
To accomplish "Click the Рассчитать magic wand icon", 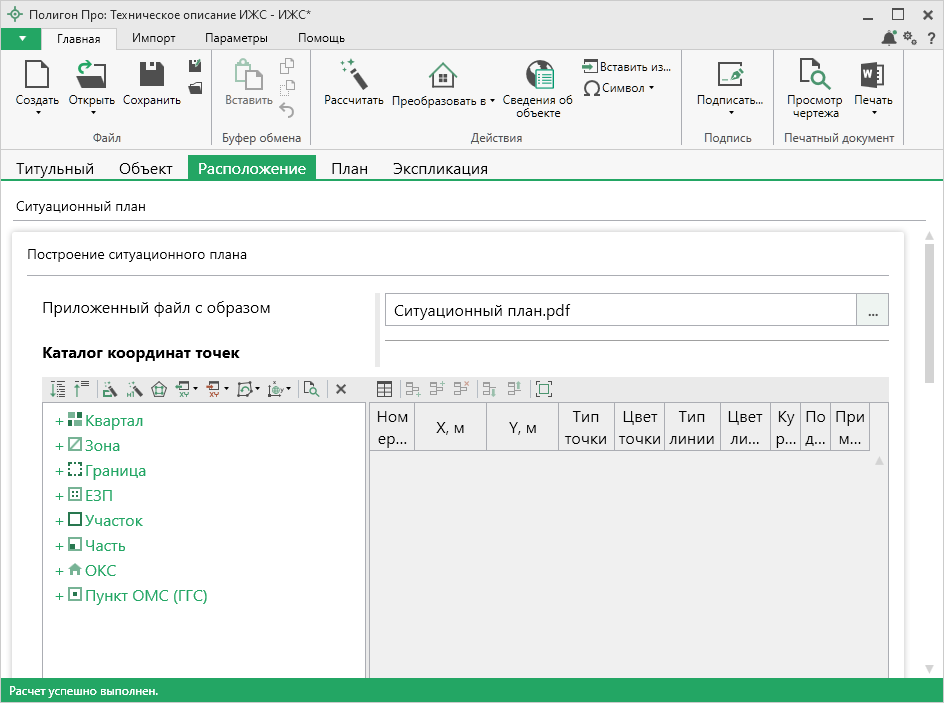I will pyautogui.click(x=353, y=75).
